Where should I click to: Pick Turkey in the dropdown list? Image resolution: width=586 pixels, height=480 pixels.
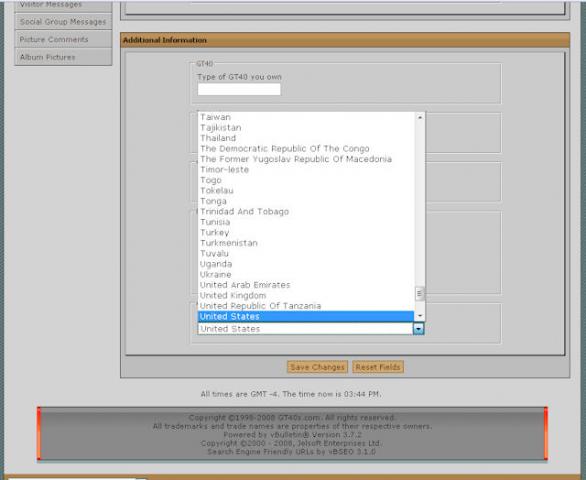(215, 233)
